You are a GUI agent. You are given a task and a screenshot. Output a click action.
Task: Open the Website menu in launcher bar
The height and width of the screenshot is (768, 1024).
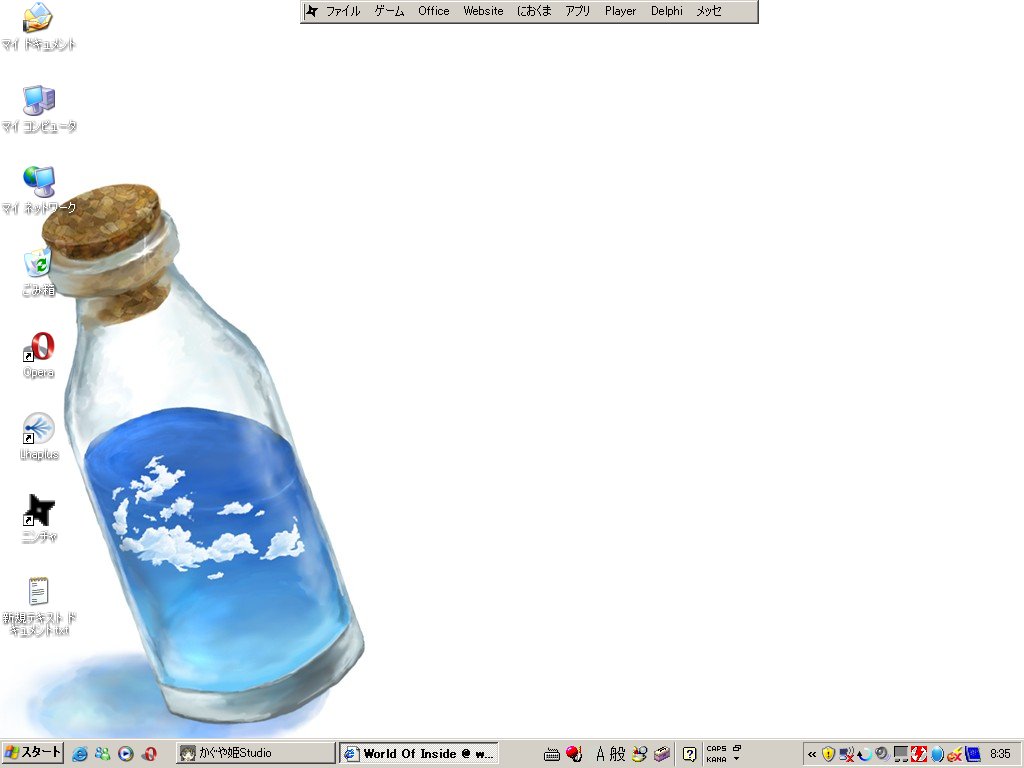483,11
